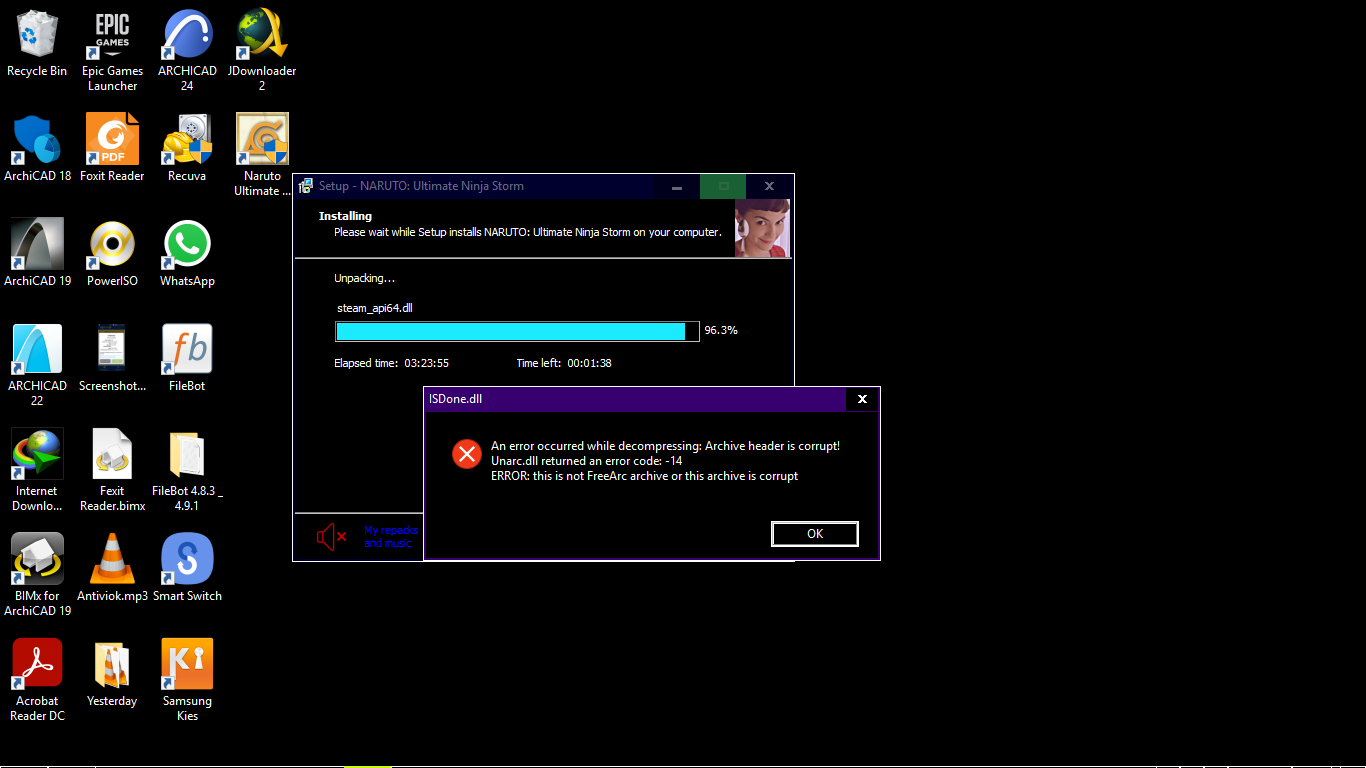Launch Foxit Reader
1366x768 pixels.
(x=112, y=137)
